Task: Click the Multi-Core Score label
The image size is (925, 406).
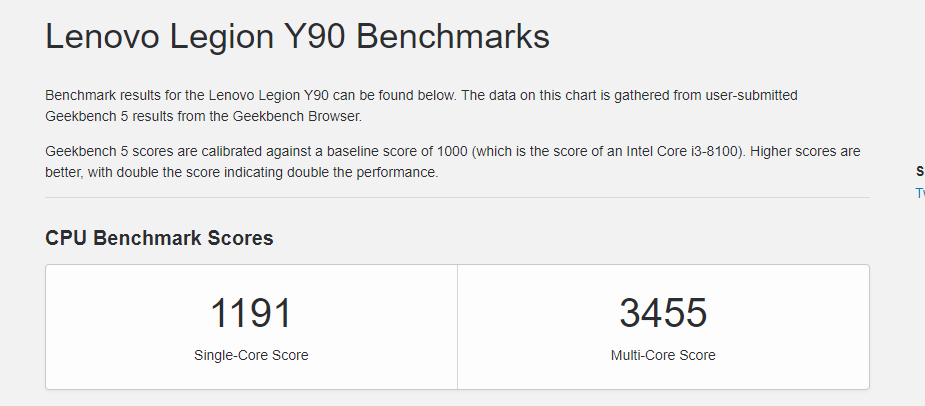Action: [663, 355]
